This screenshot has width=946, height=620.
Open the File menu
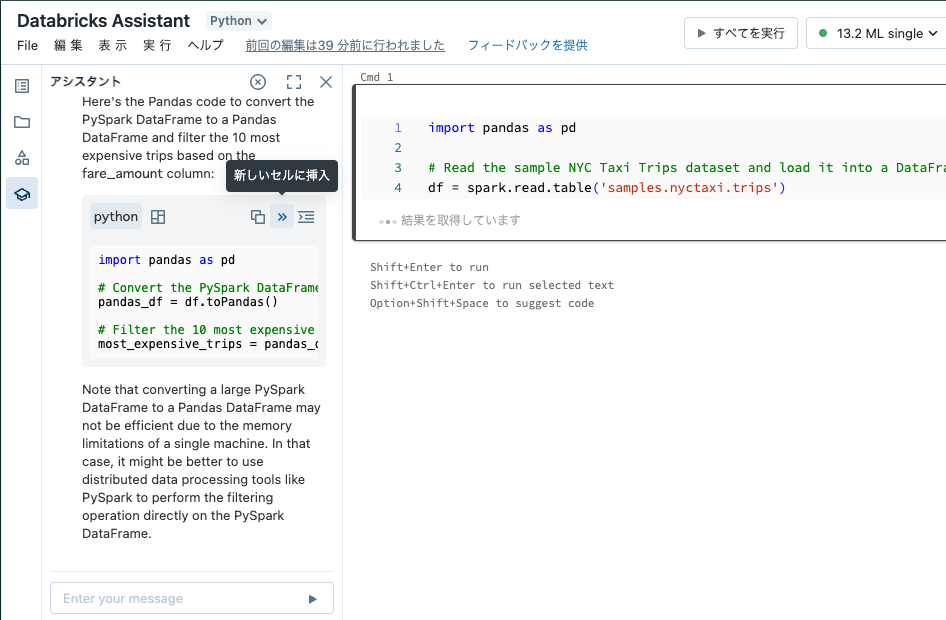coord(27,45)
